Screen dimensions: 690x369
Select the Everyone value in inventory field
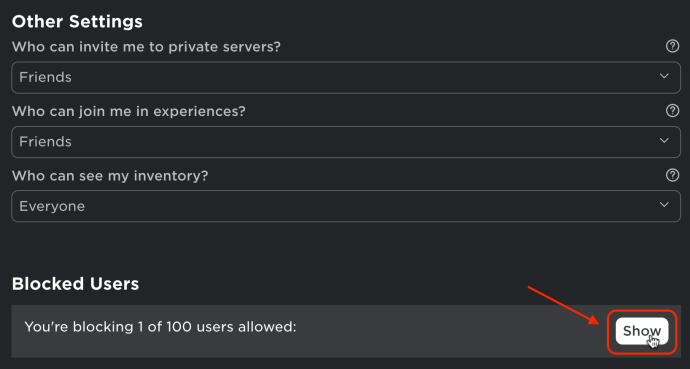52,206
